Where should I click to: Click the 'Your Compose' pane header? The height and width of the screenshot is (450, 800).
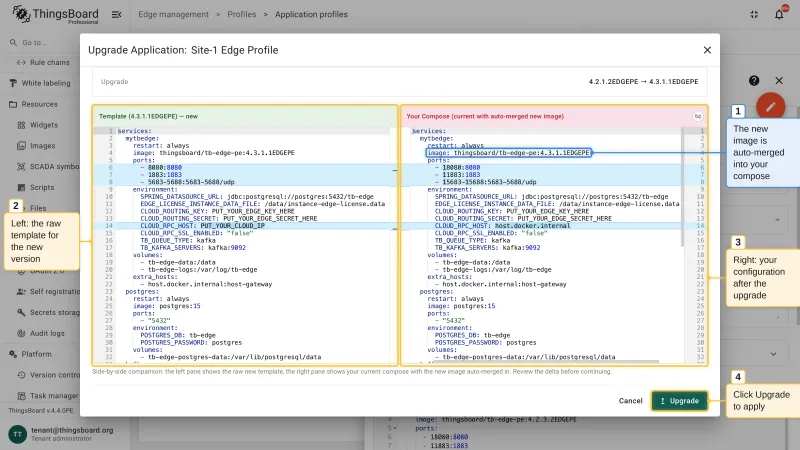(485, 116)
